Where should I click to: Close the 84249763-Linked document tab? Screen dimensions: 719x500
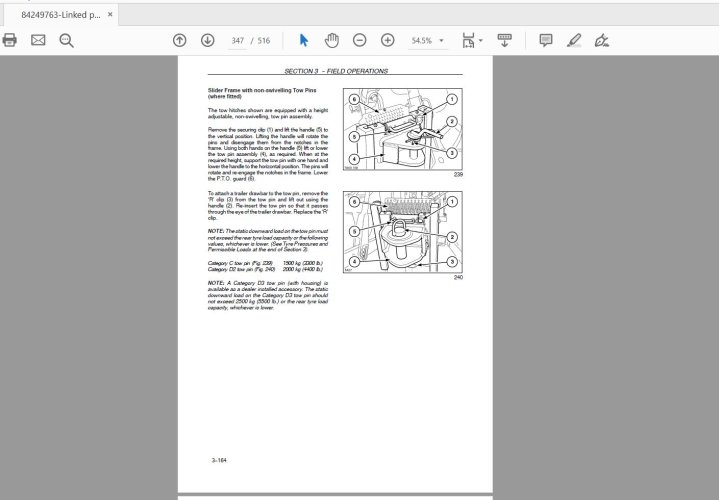coord(110,15)
